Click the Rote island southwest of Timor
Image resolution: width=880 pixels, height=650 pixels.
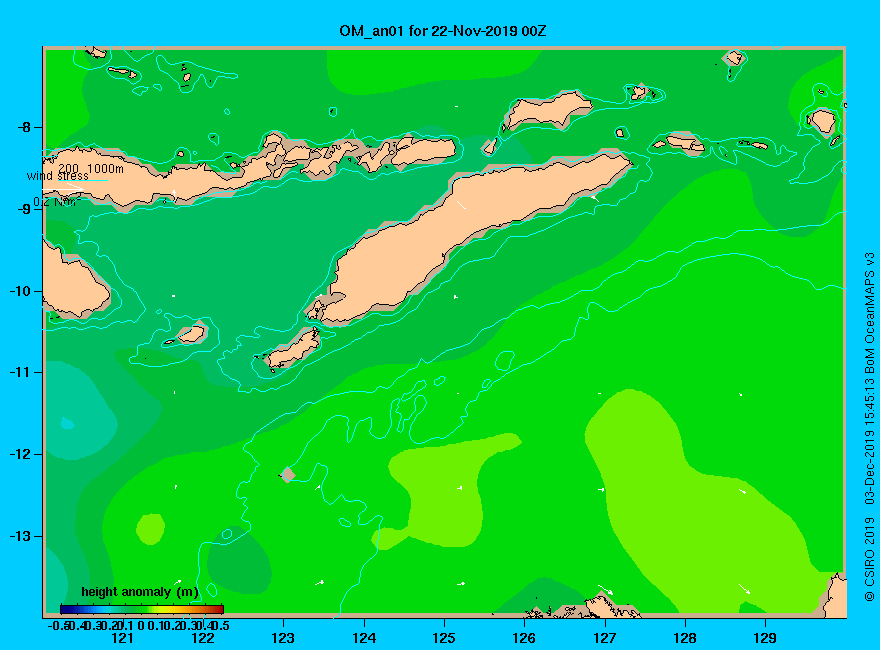pyautogui.click(x=293, y=349)
